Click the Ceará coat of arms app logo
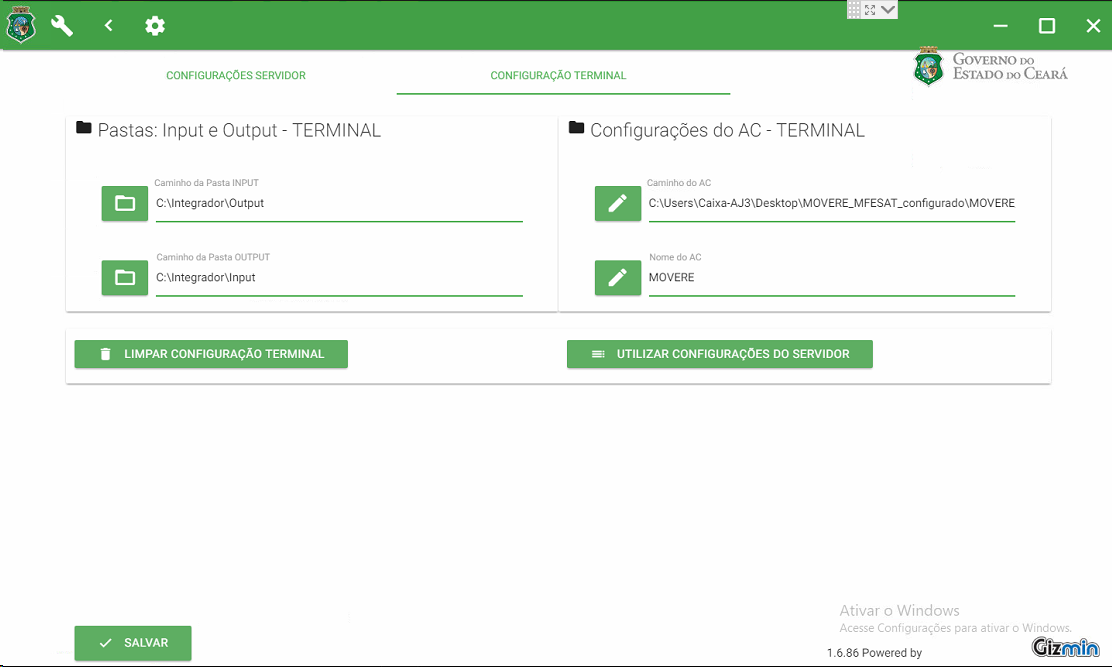This screenshot has height=667, width=1112. point(21,25)
